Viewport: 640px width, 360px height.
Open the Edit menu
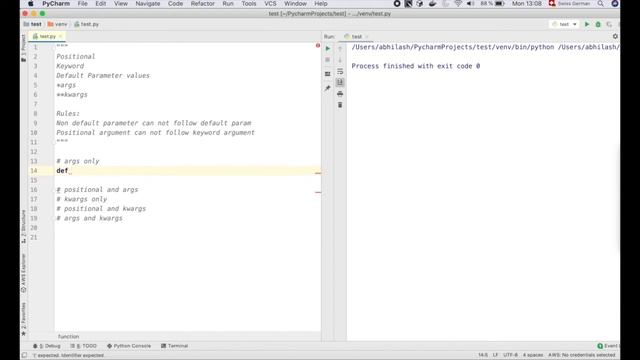[100, 4]
